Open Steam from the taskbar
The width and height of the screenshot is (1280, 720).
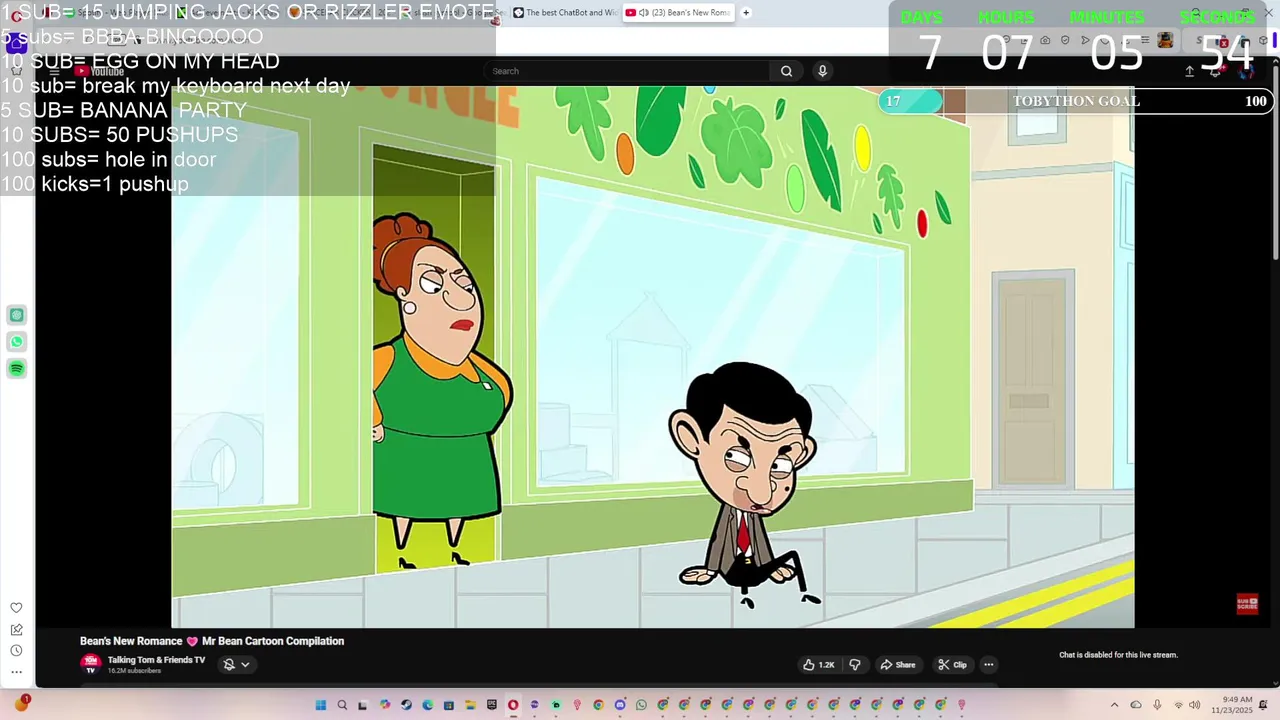(x=406, y=705)
